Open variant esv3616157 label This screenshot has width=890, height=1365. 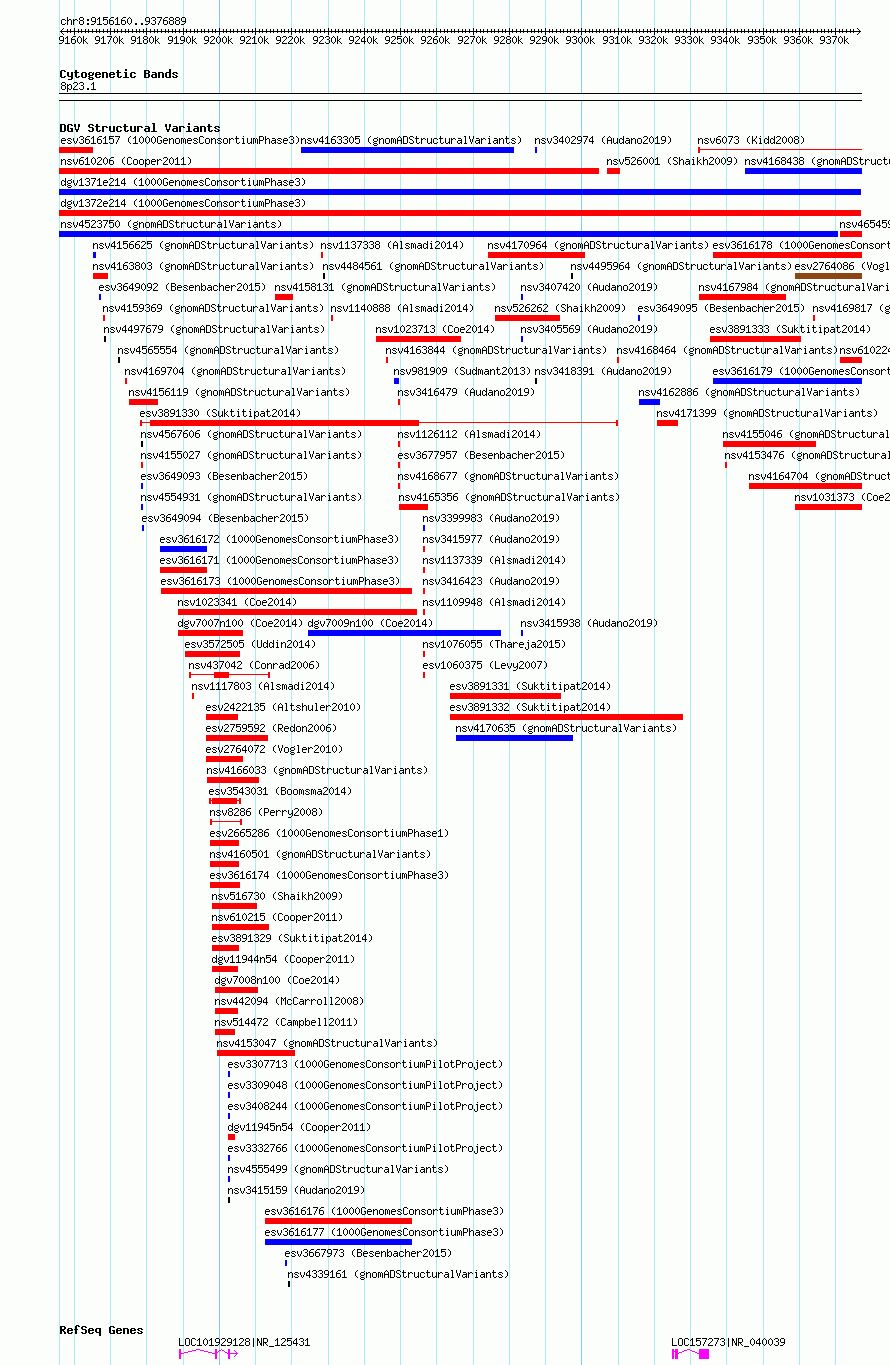tap(180, 140)
